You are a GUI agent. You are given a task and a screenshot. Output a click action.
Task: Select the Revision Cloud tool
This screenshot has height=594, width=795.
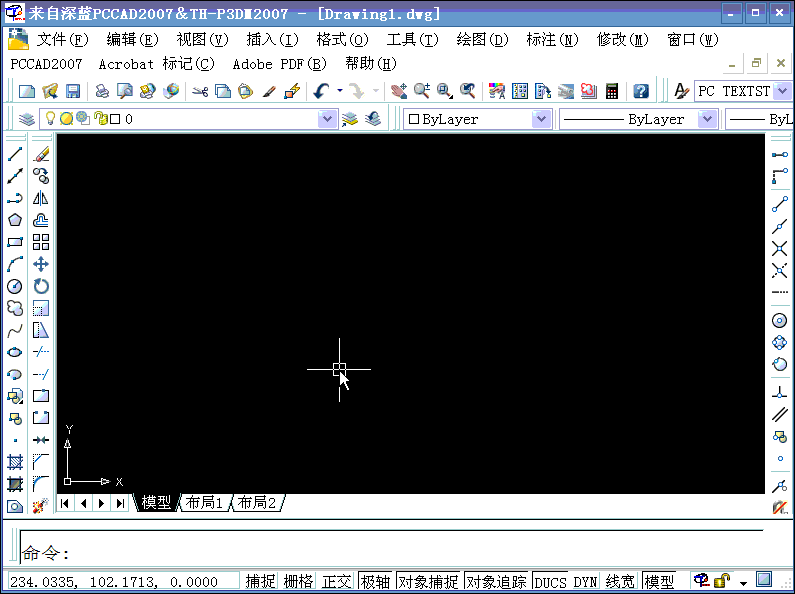(x=15, y=308)
